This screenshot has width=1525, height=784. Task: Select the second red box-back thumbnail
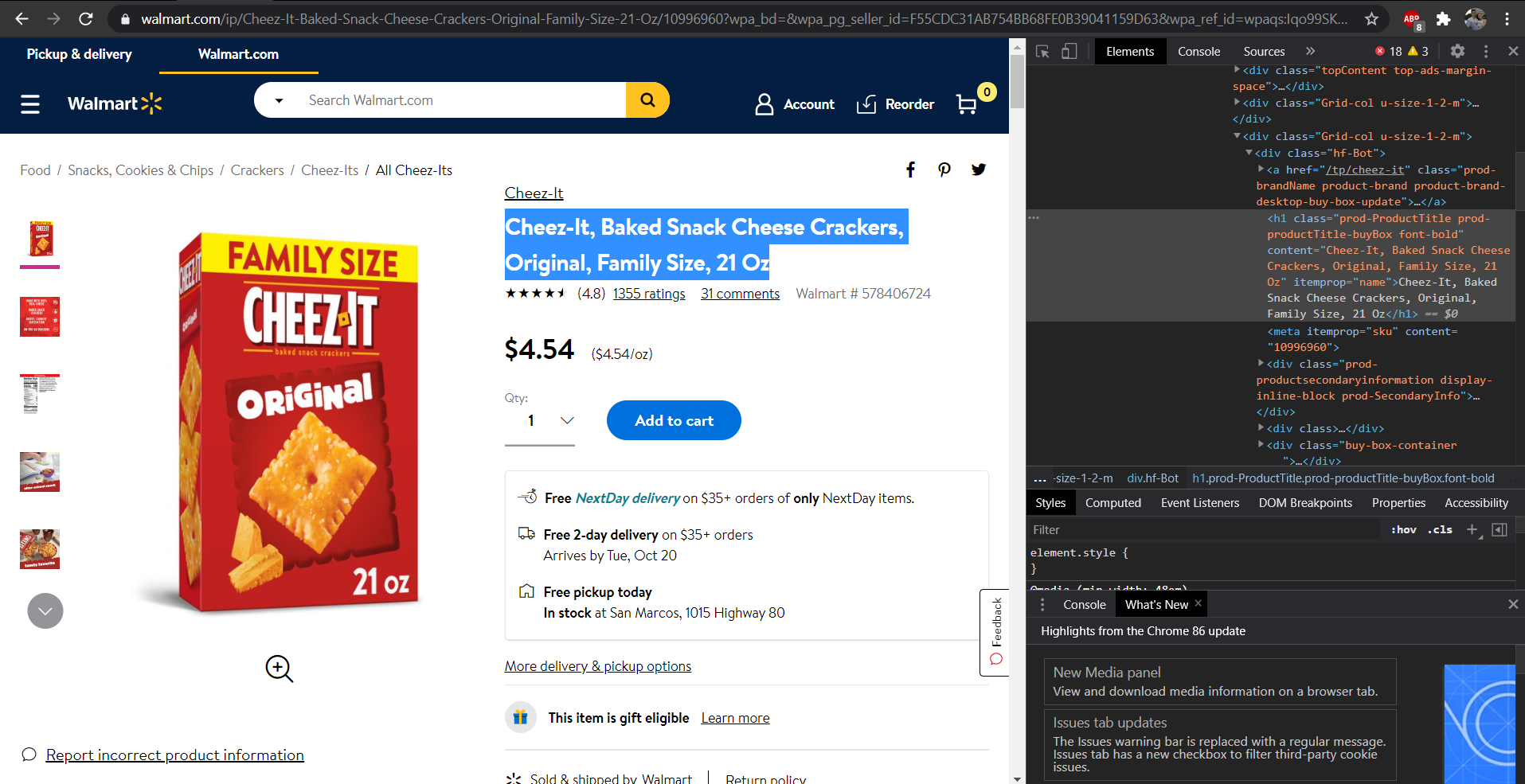click(x=40, y=317)
